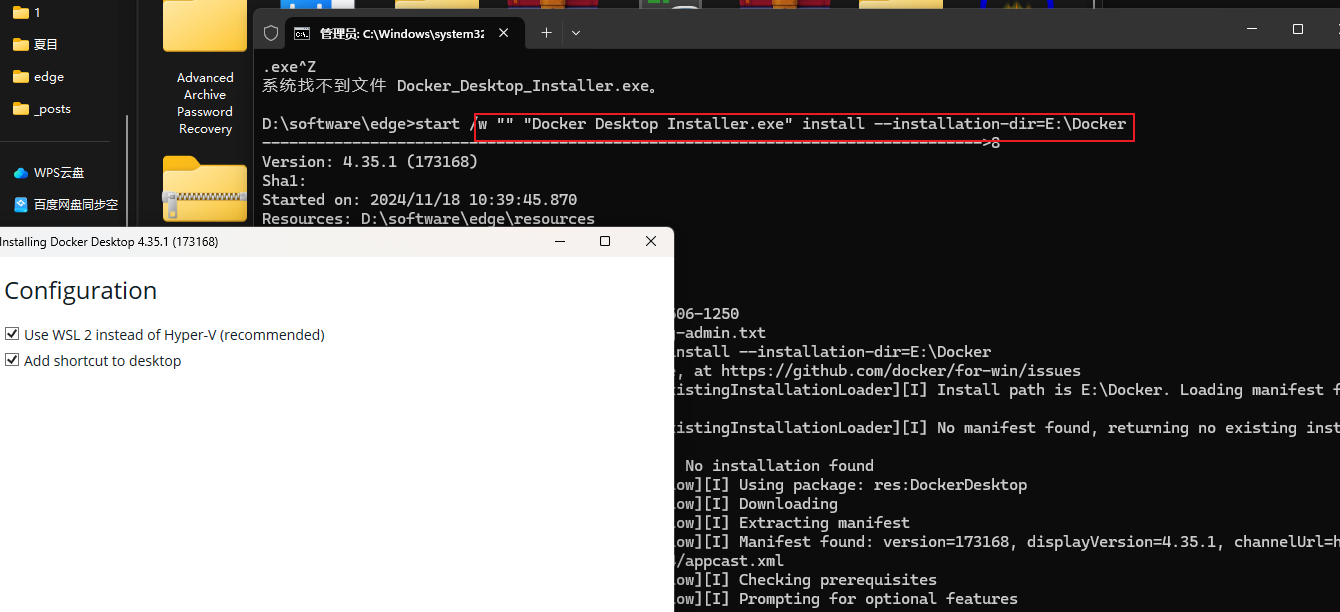Screen dimensions: 1340x612
Task: Open new terminal tab with plus button
Action: (x=546, y=33)
